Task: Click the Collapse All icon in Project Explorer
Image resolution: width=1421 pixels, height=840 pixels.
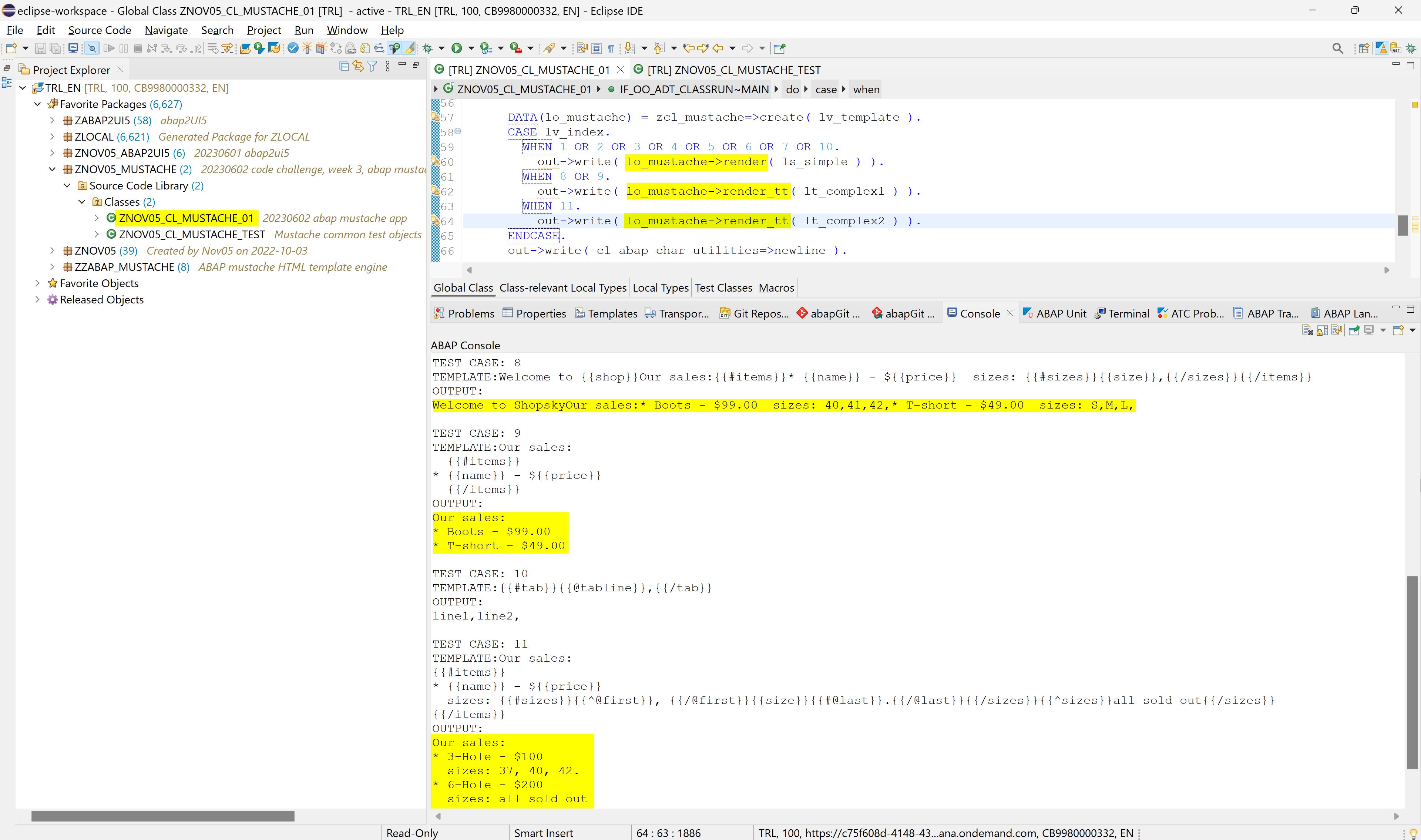Action: (344, 66)
